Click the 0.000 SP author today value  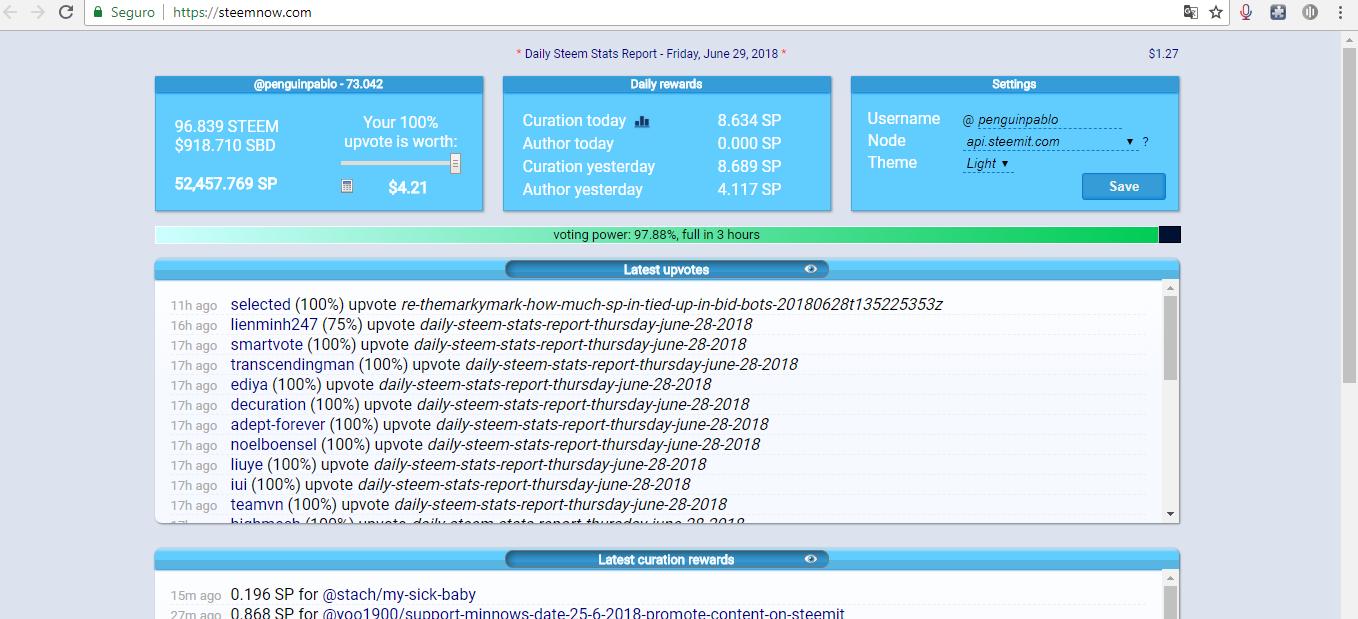pyautogui.click(x=749, y=144)
